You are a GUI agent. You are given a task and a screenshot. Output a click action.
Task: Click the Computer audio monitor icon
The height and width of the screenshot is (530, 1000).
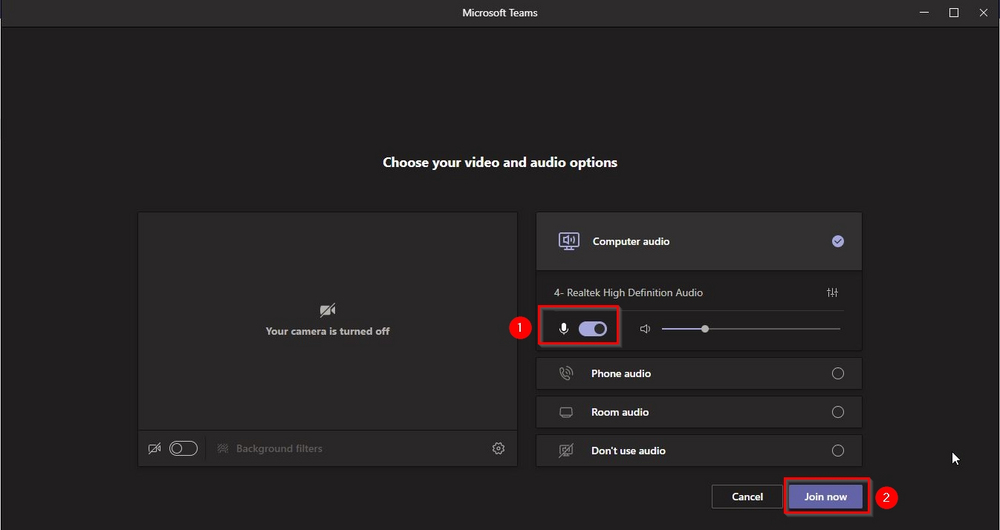[x=569, y=241]
